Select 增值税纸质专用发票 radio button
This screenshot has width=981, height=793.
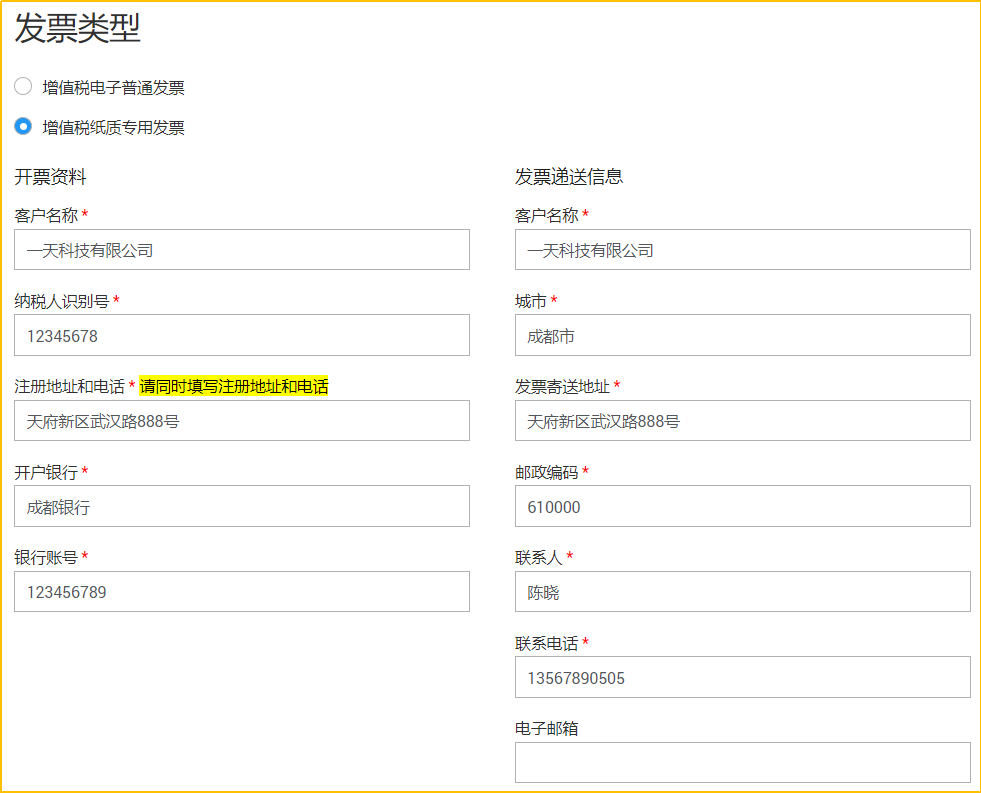pyautogui.click(x=23, y=127)
